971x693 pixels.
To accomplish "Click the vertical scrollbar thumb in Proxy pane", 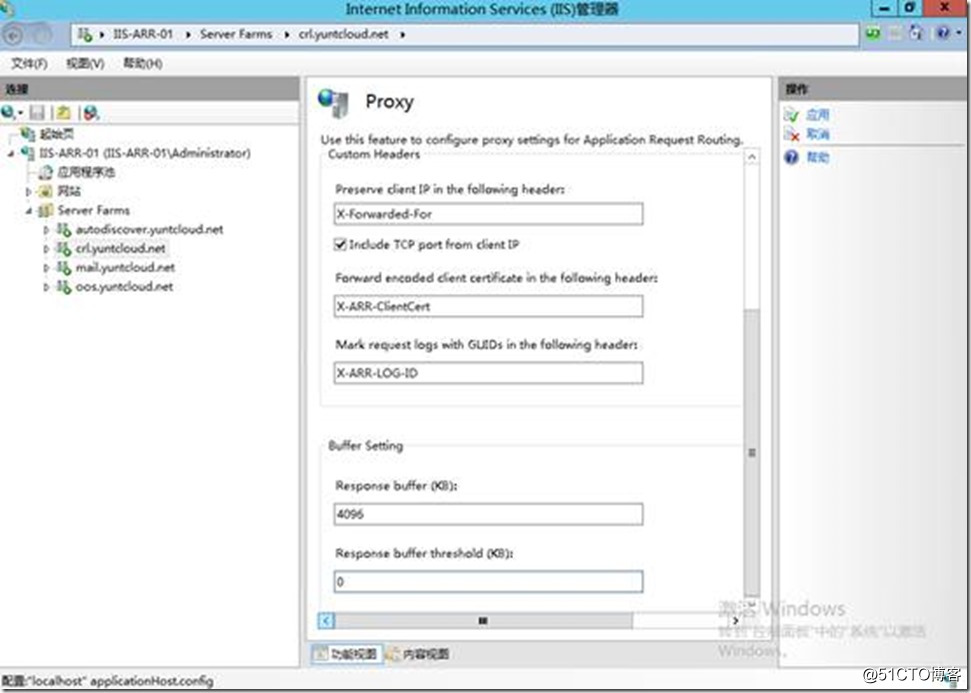I will [752, 452].
